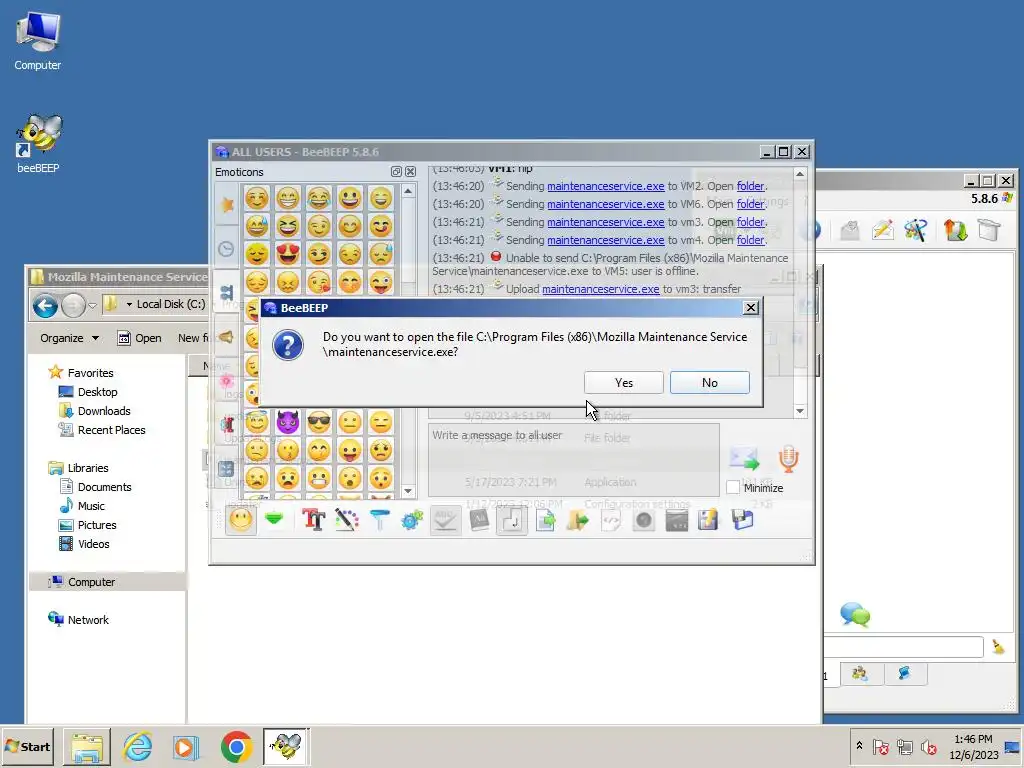
Task: Open font color pencil palette icon
Action: click(x=347, y=520)
